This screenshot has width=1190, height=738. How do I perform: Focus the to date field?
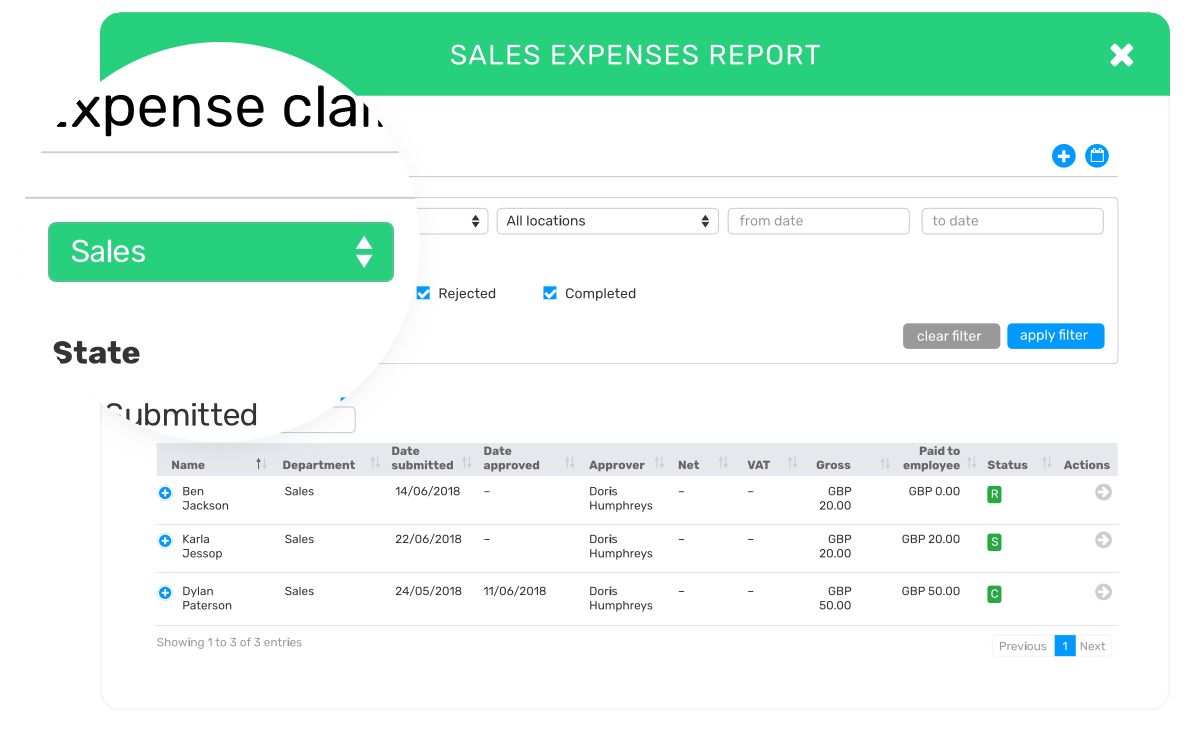pos(1012,221)
